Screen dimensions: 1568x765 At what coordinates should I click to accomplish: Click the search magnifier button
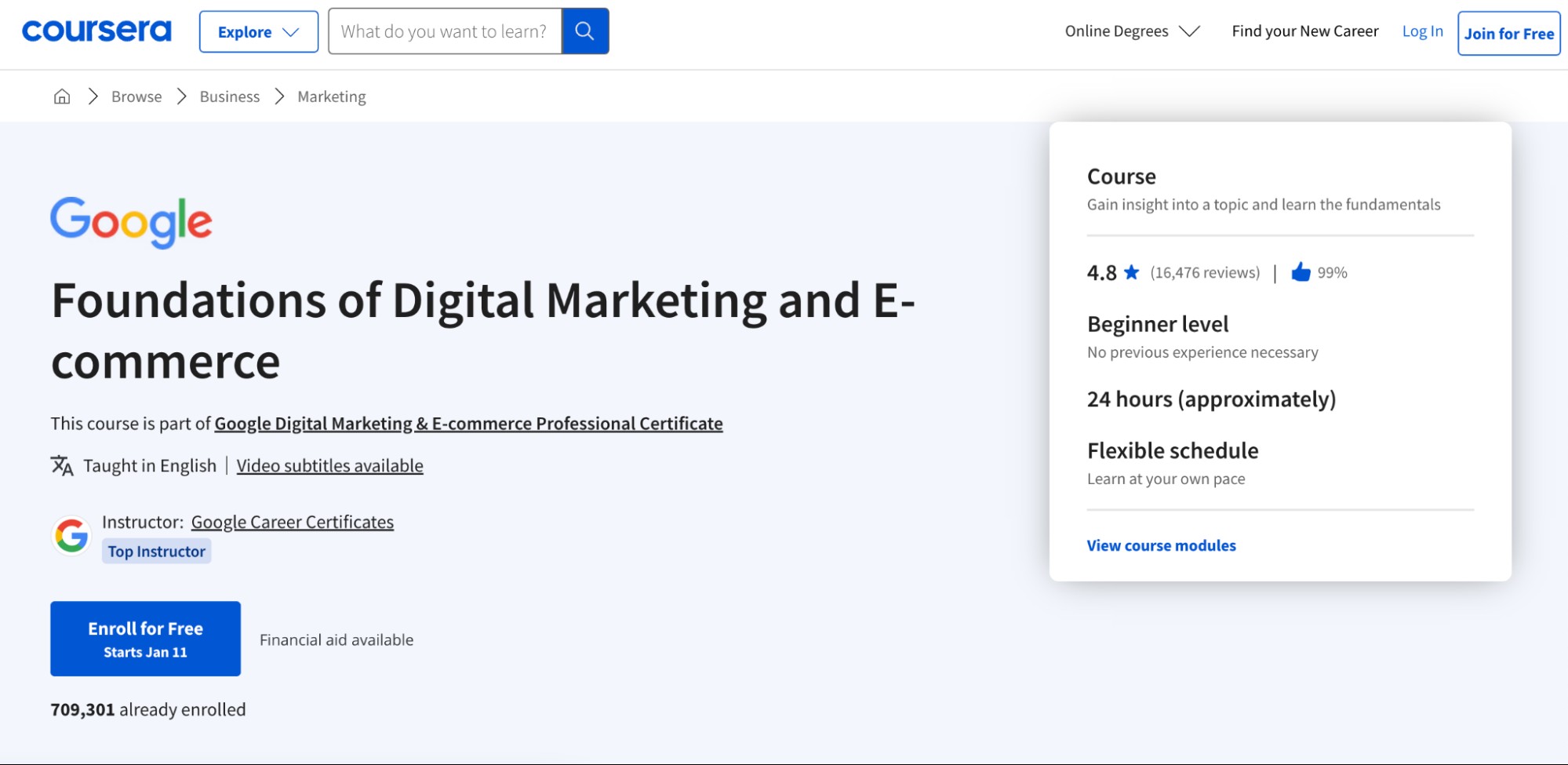(585, 31)
